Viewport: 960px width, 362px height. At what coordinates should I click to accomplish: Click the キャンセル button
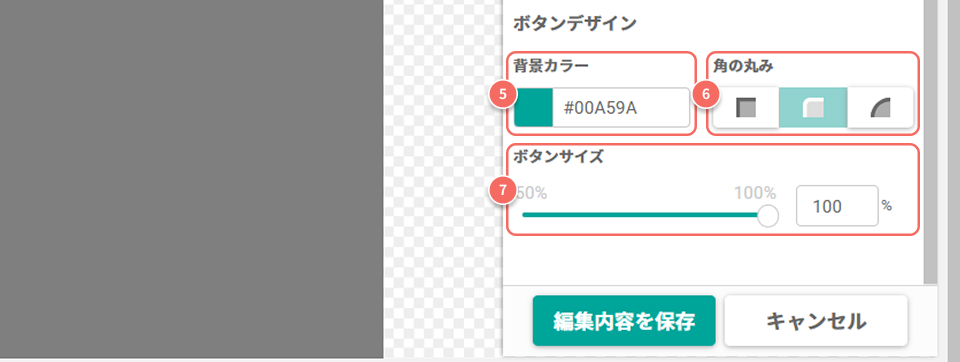816,321
